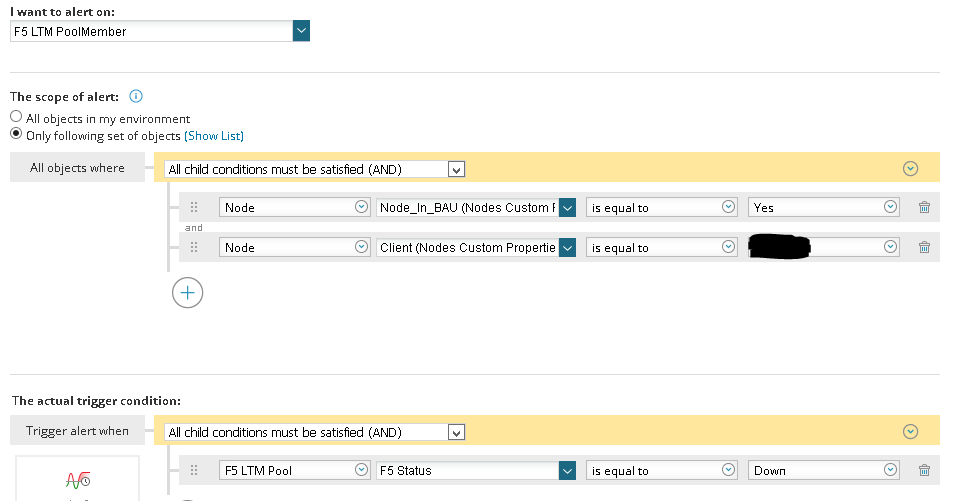Delete the Client condition row
963x501 pixels.
[x=924, y=248]
